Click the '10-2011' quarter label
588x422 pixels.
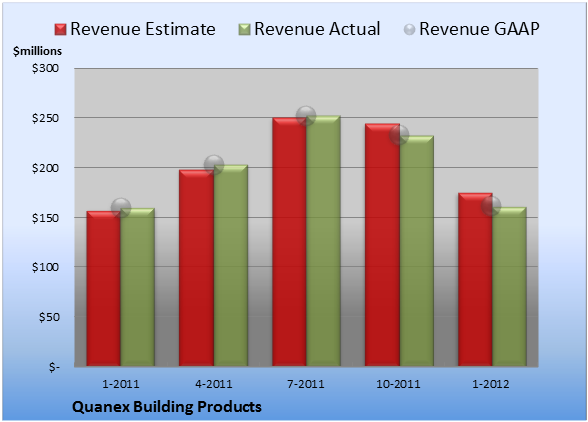[398, 384]
